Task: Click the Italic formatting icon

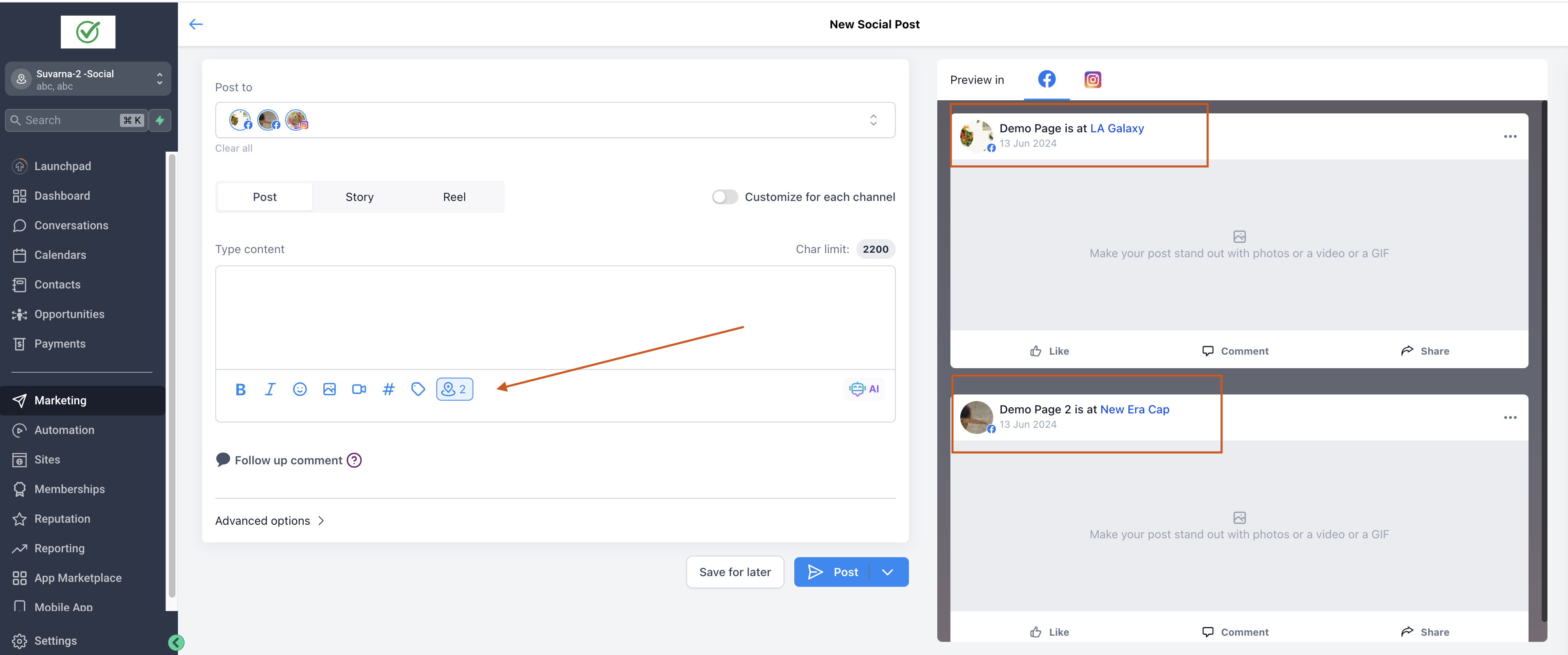Action: pos(270,390)
